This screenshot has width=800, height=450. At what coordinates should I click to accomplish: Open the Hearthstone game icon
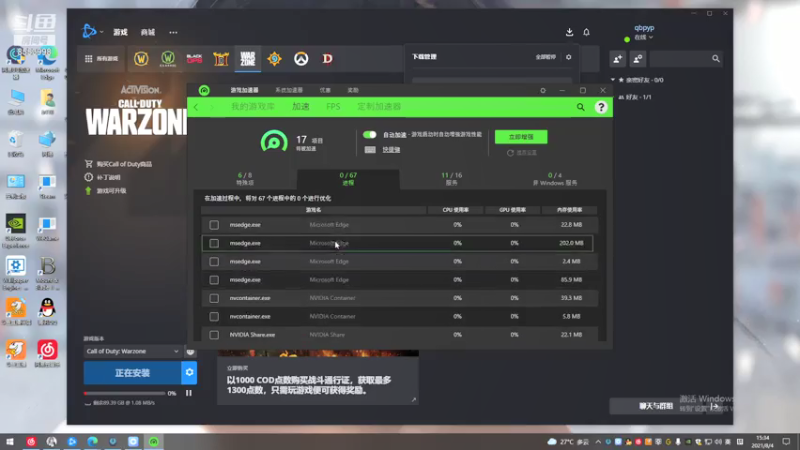(274, 59)
